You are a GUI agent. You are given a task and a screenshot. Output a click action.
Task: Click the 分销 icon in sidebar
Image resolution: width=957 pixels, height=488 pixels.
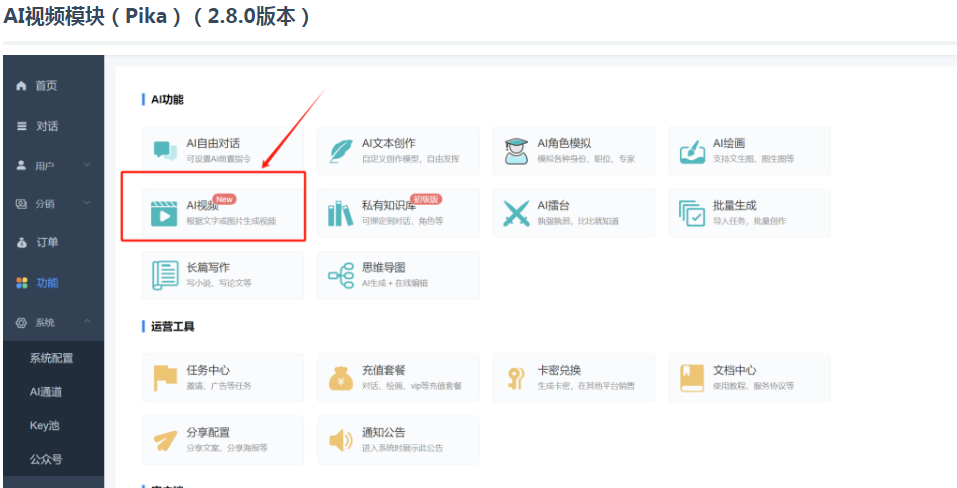tap(21, 204)
